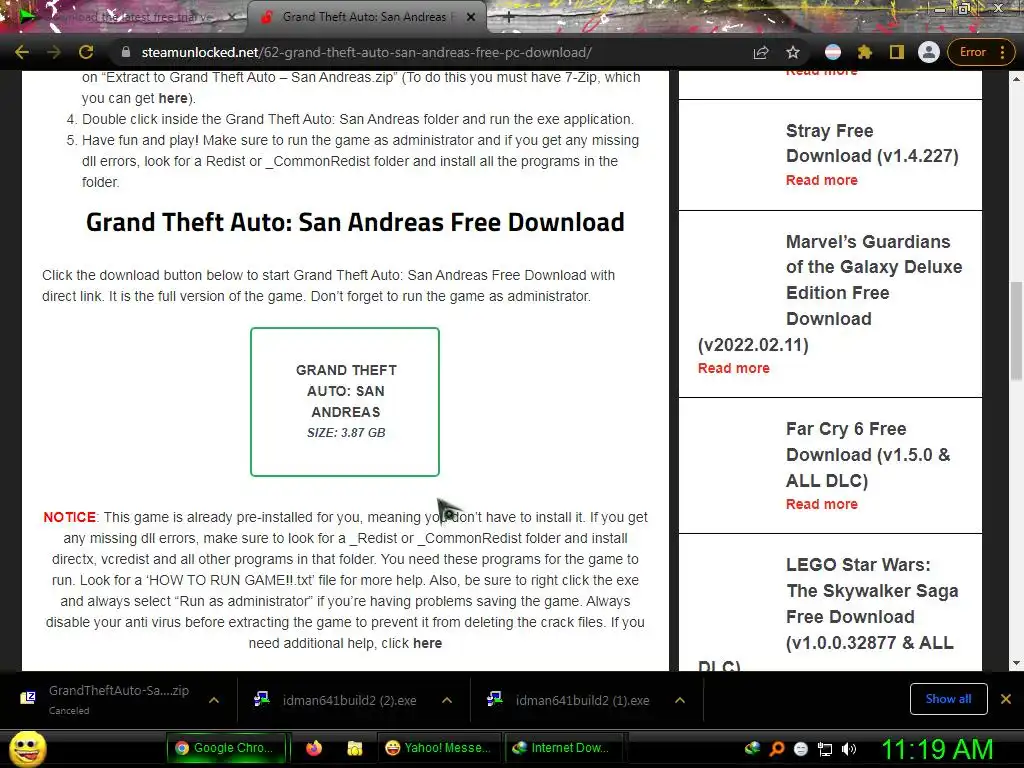Click the striped extension icon in toolbar
Screen dimensions: 1024x768
point(833,52)
